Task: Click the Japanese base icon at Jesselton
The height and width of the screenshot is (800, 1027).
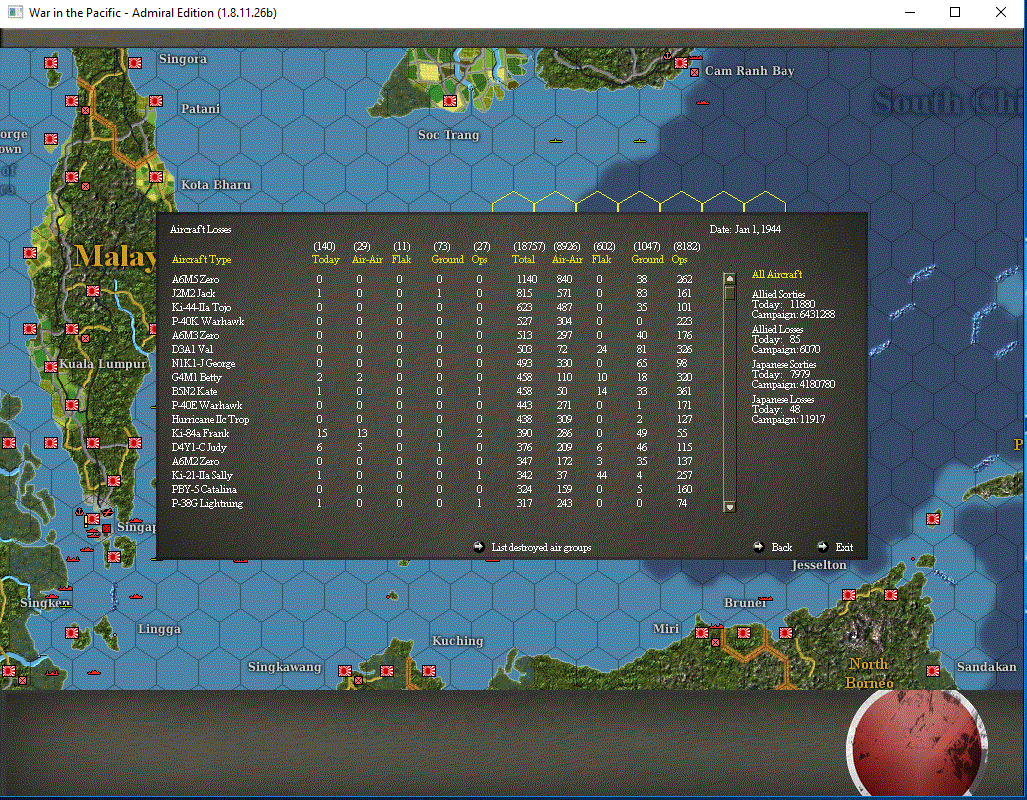Action: [849, 595]
